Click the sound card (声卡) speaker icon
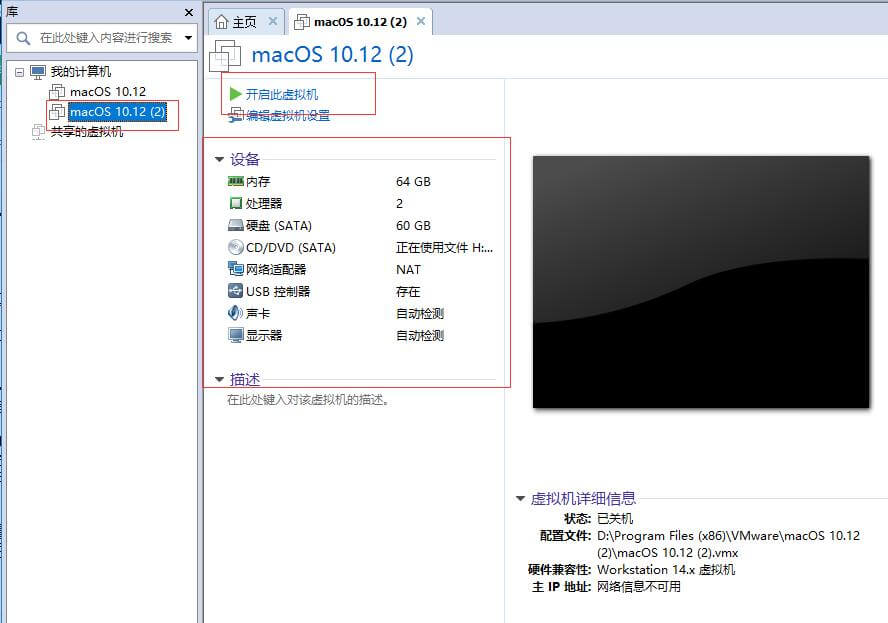This screenshot has height=623, width=888. point(236,313)
